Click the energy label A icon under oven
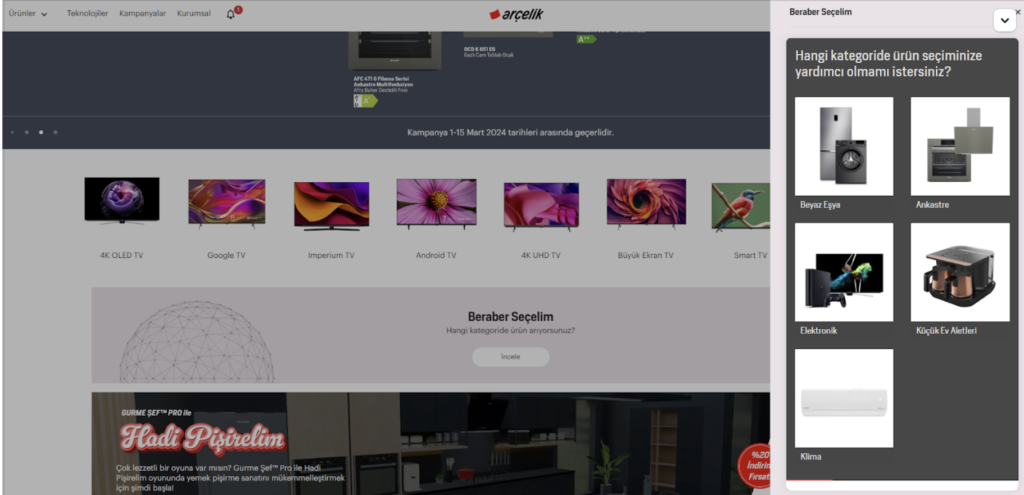This screenshot has width=1024, height=495. 365,101
